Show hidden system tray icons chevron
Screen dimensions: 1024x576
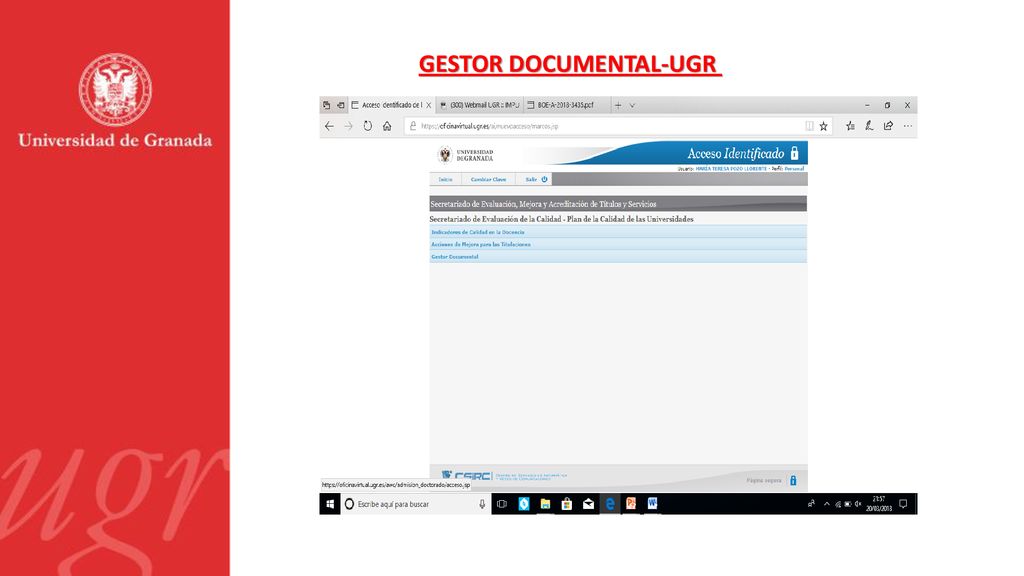(827, 504)
